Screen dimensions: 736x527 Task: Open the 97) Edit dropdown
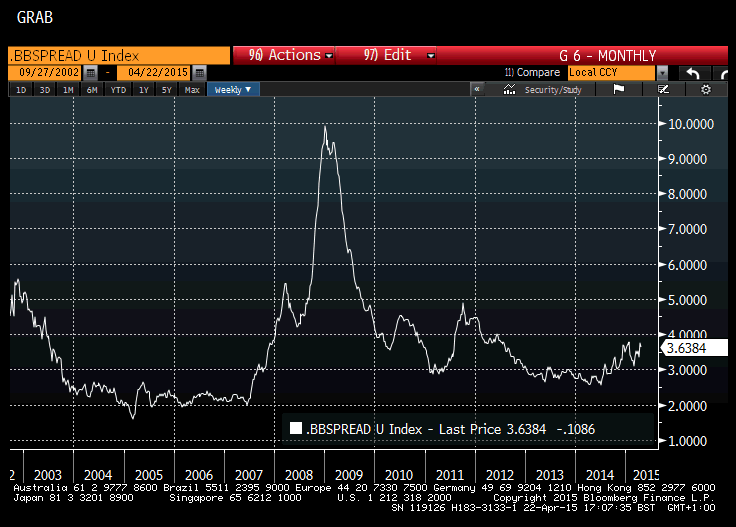pyautogui.click(x=386, y=55)
